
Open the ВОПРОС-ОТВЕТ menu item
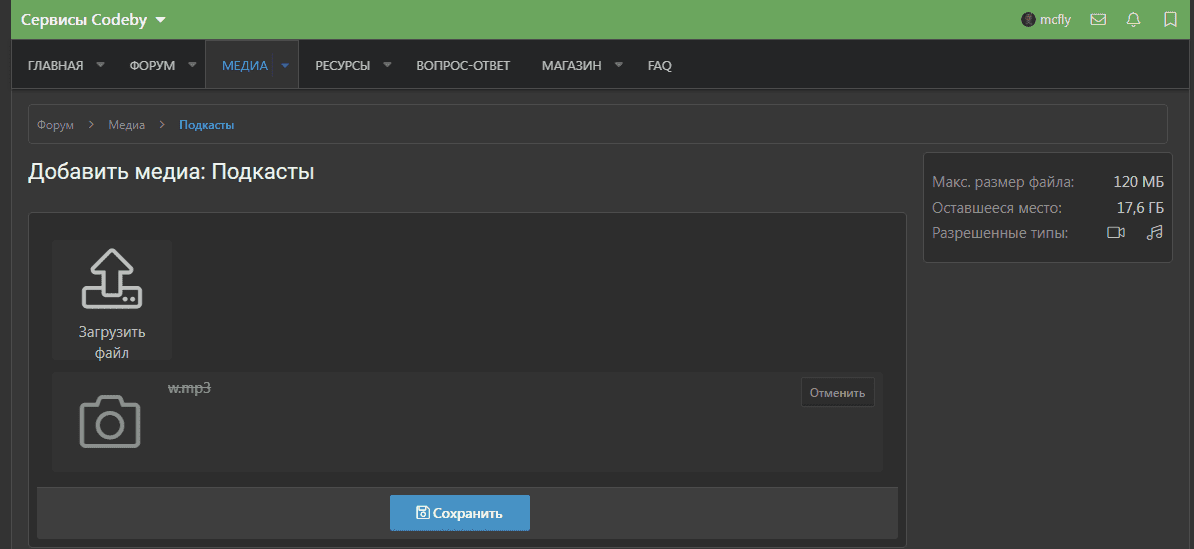[x=463, y=65]
